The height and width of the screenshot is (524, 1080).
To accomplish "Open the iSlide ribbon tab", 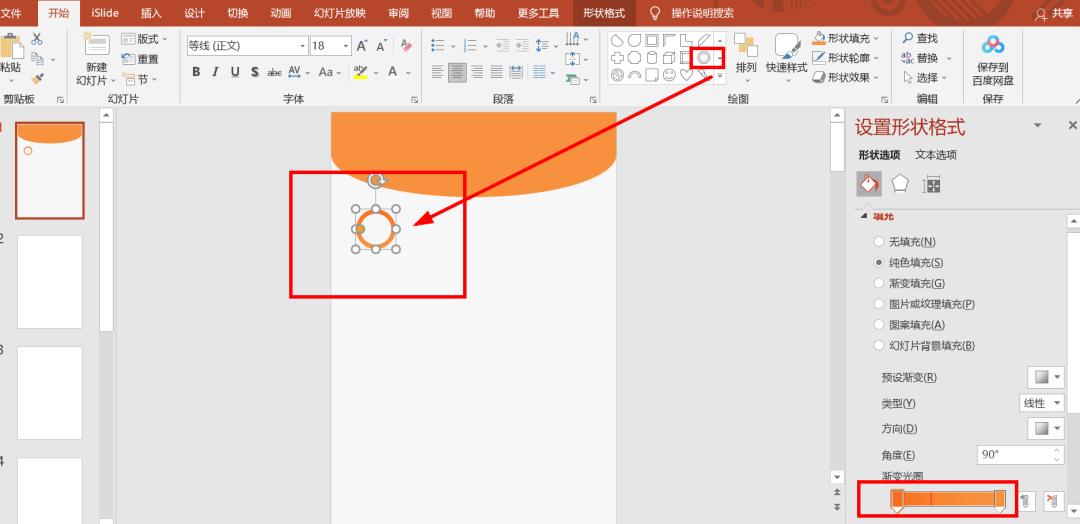I will pos(105,13).
